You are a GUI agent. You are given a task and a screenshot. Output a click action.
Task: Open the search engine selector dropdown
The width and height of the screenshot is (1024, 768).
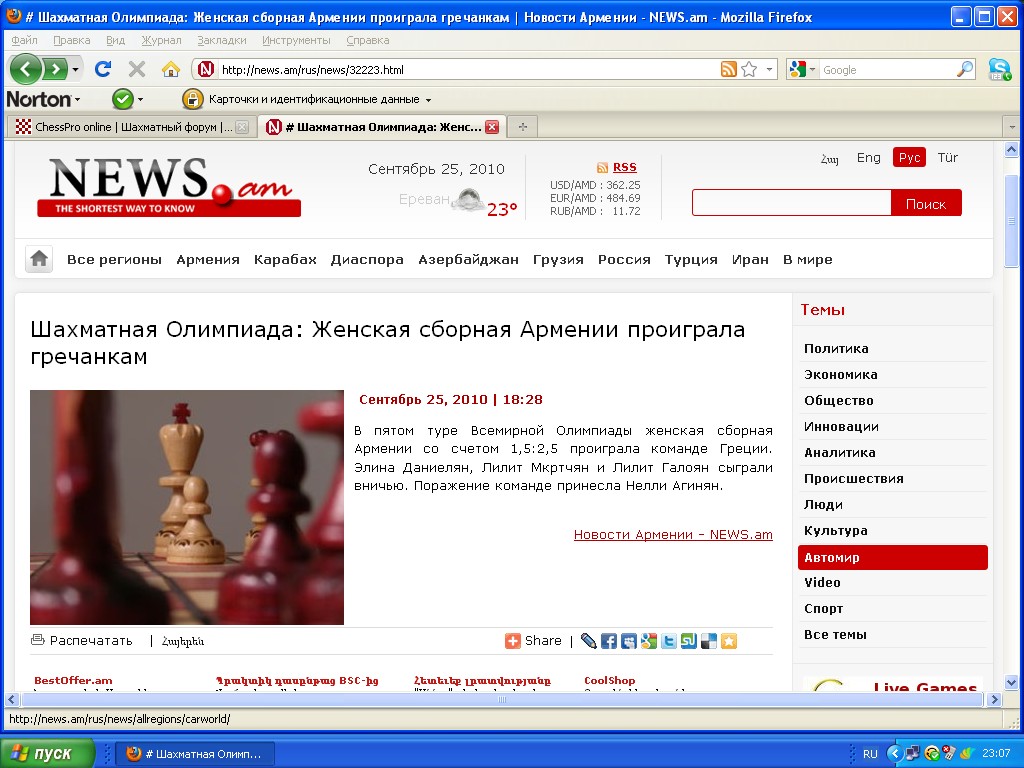(802, 69)
